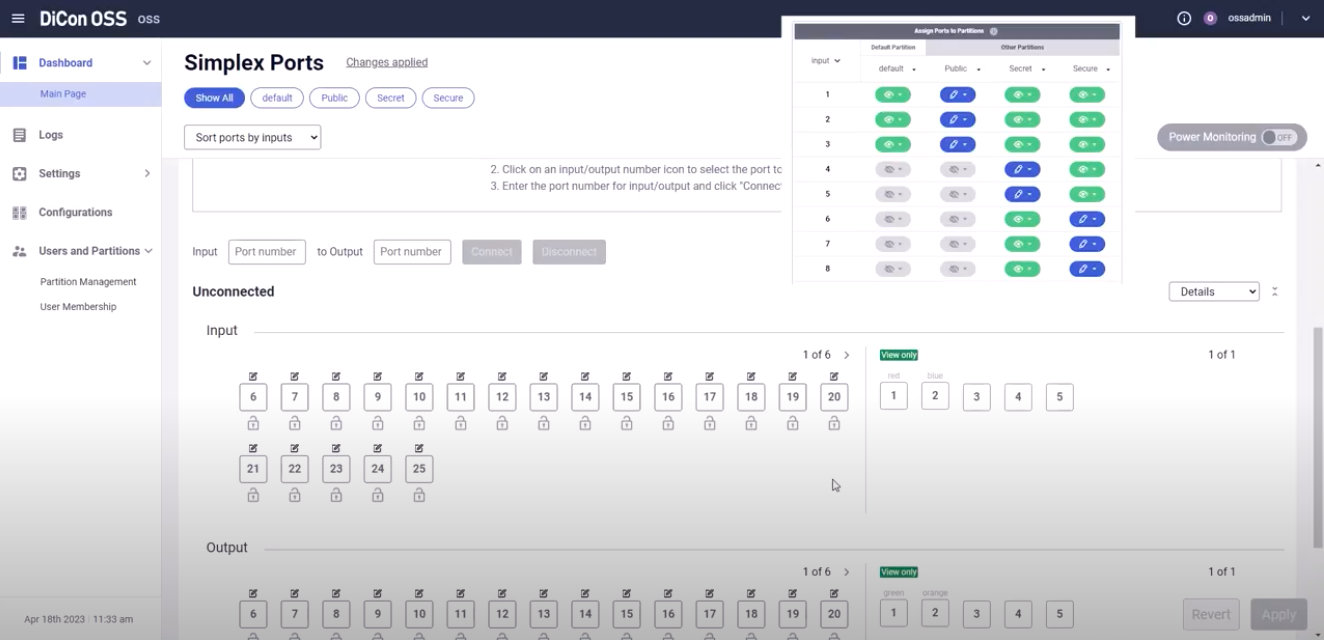Collapse the Unconnected section double-chevron
The height and width of the screenshot is (640, 1324).
point(1275,292)
